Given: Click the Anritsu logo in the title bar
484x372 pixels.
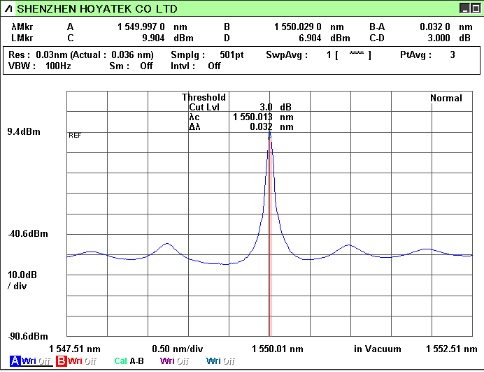Looking at the screenshot, I should click(x=9, y=9).
